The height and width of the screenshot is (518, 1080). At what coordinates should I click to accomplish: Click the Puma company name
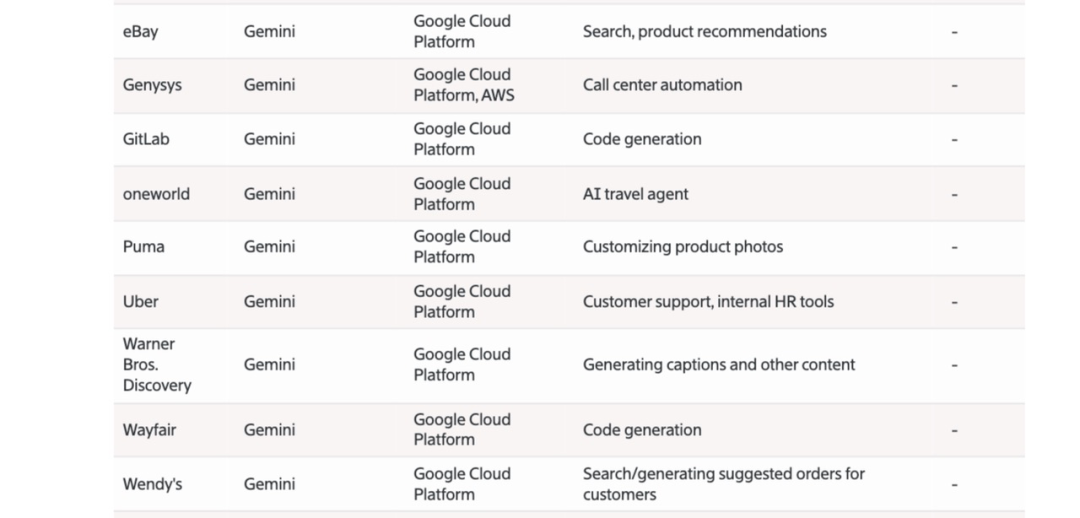143,247
